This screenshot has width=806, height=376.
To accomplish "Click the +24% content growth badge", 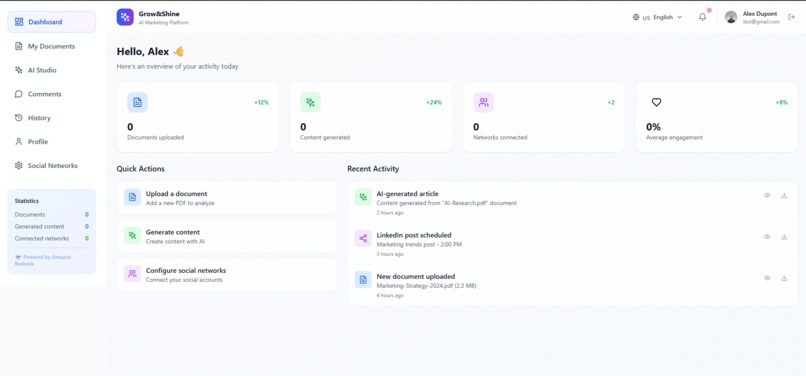I will (x=434, y=102).
